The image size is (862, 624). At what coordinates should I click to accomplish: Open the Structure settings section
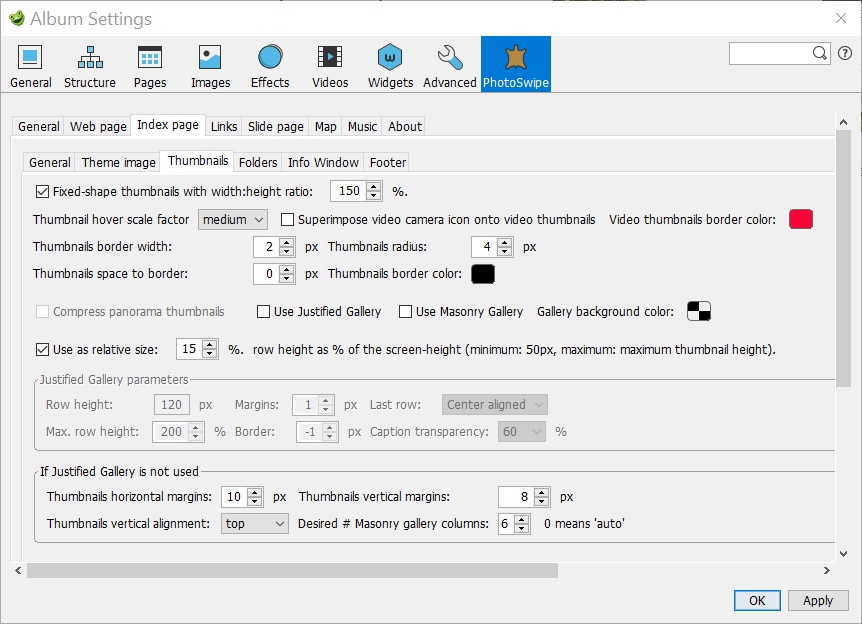[x=90, y=66]
